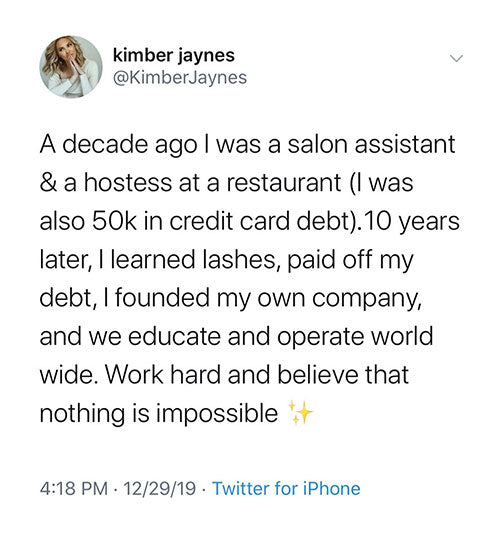The height and width of the screenshot is (542, 496).
Task: Select the sparkles emoji in tweet
Action: (300, 412)
